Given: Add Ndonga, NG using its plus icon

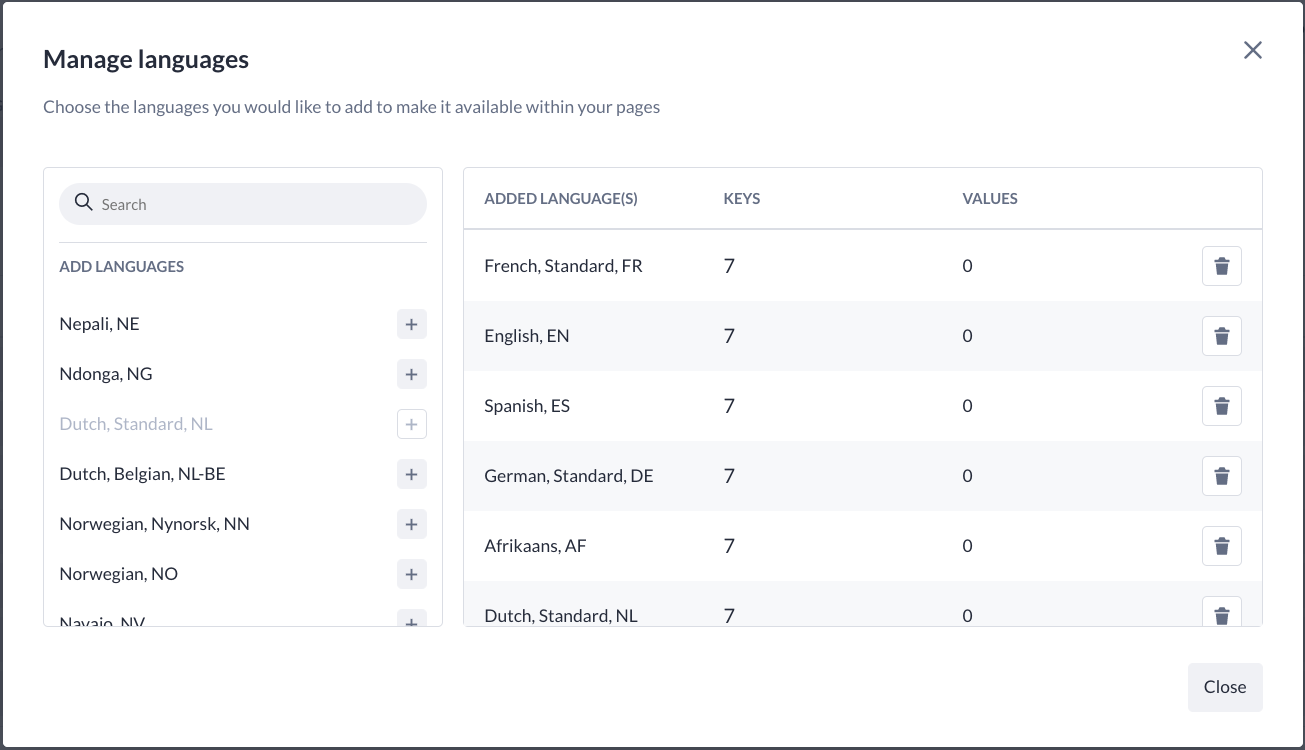Looking at the screenshot, I should [411, 374].
